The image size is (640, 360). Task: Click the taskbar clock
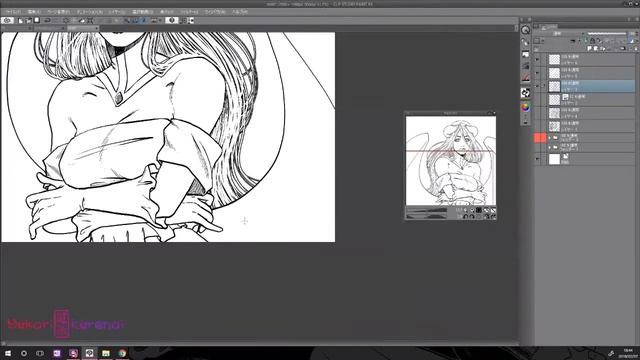pyautogui.click(x=628, y=353)
